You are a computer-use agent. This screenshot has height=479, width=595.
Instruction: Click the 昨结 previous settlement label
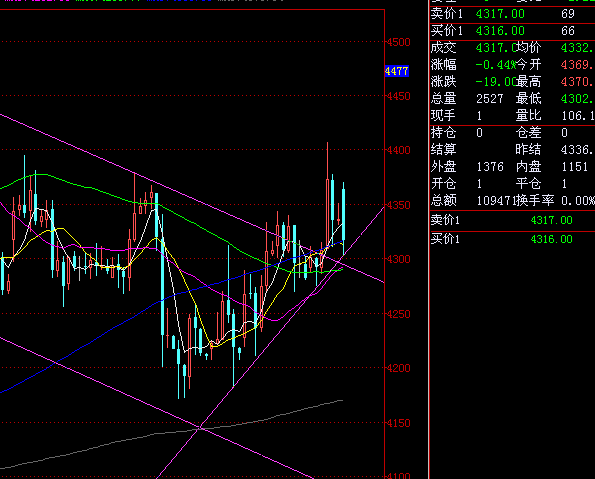pyautogui.click(x=528, y=150)
